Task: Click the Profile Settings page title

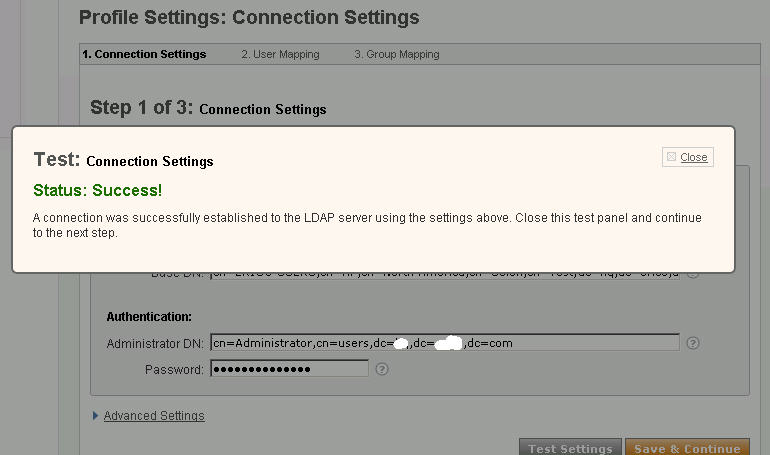Action: point(249,17)
